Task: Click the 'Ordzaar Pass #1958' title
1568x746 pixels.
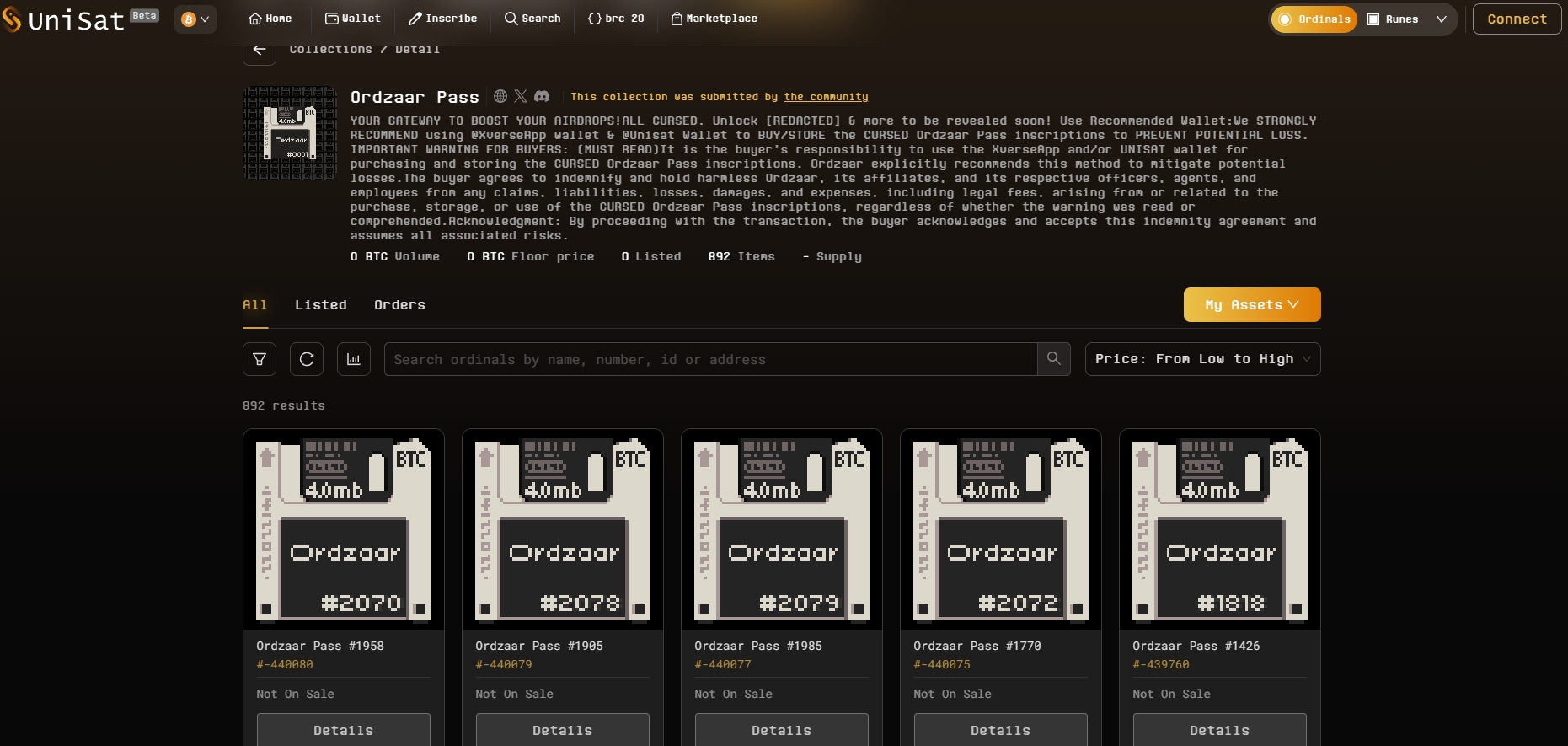Action: tap(320, 646)
